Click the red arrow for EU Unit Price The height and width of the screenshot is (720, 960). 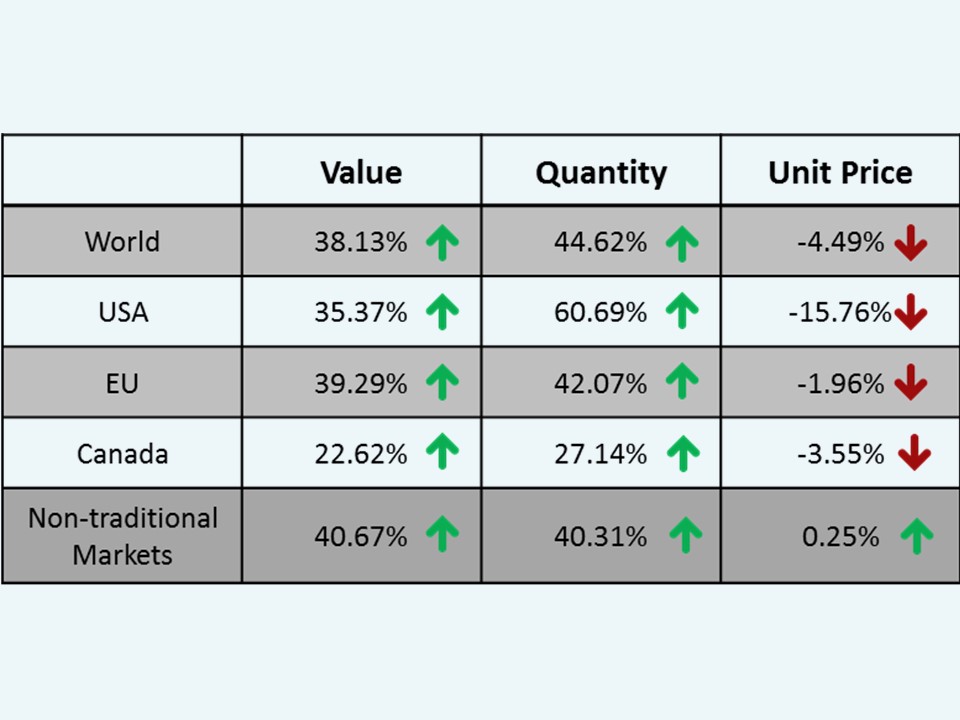(911, 384)
